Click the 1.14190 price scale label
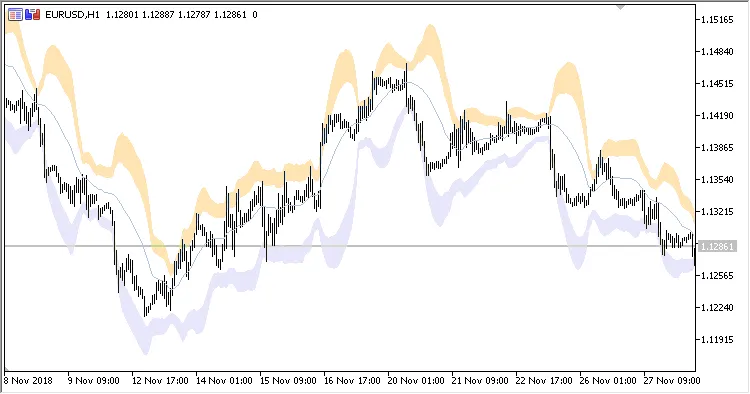The width and height of the screenshot is (750, 394). (x=717, y=116)
